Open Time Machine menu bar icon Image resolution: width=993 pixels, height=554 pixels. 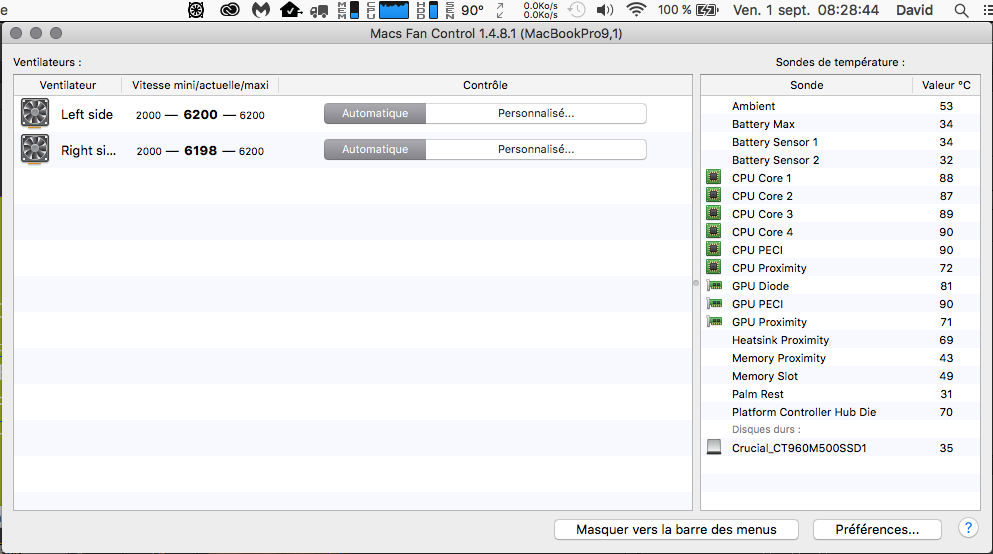(x=576, y=10)
